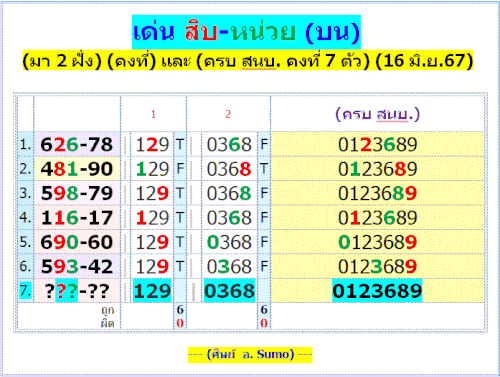
Task: Select the highlighted 129 cell in row 7
Action: (152, 291)
